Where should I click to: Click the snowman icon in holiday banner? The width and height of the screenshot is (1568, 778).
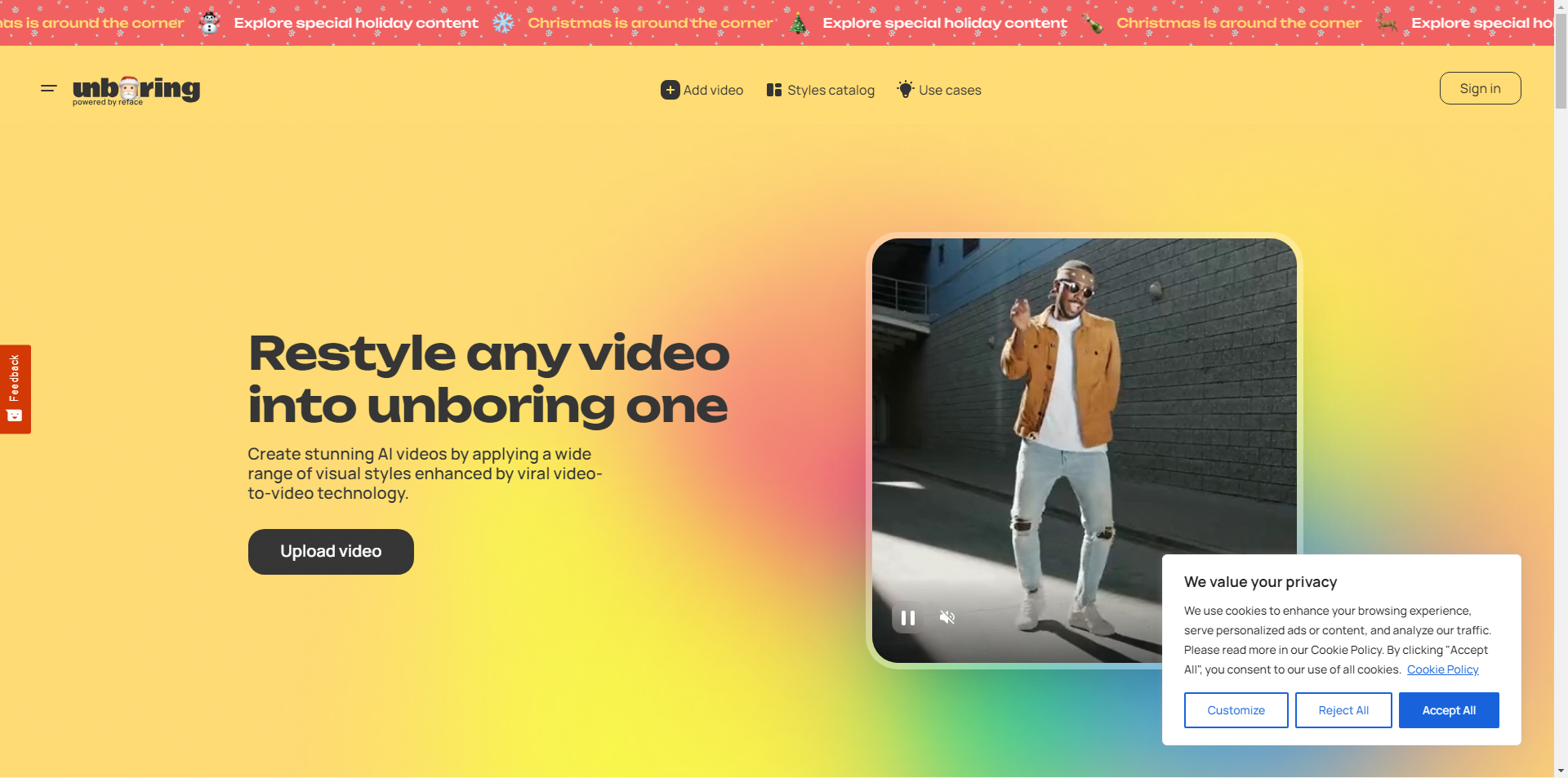(x=210, y=22)
